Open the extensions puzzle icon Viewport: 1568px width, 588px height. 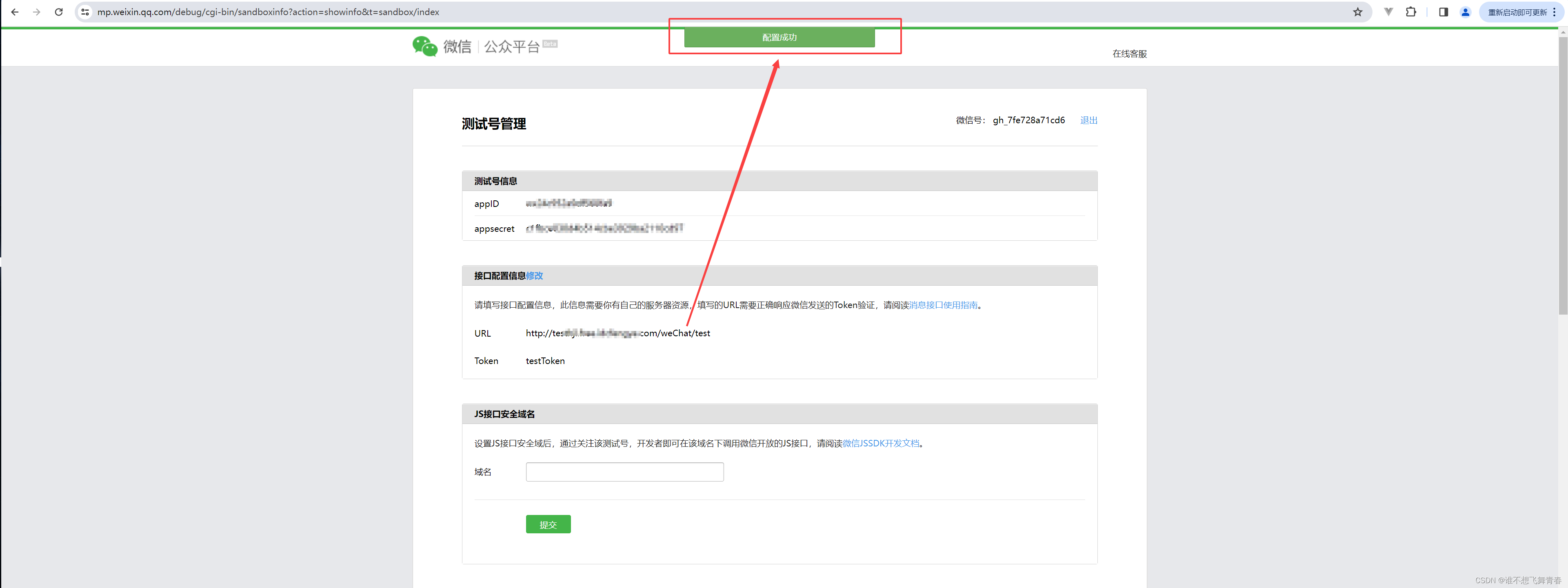coord(1411,12)
